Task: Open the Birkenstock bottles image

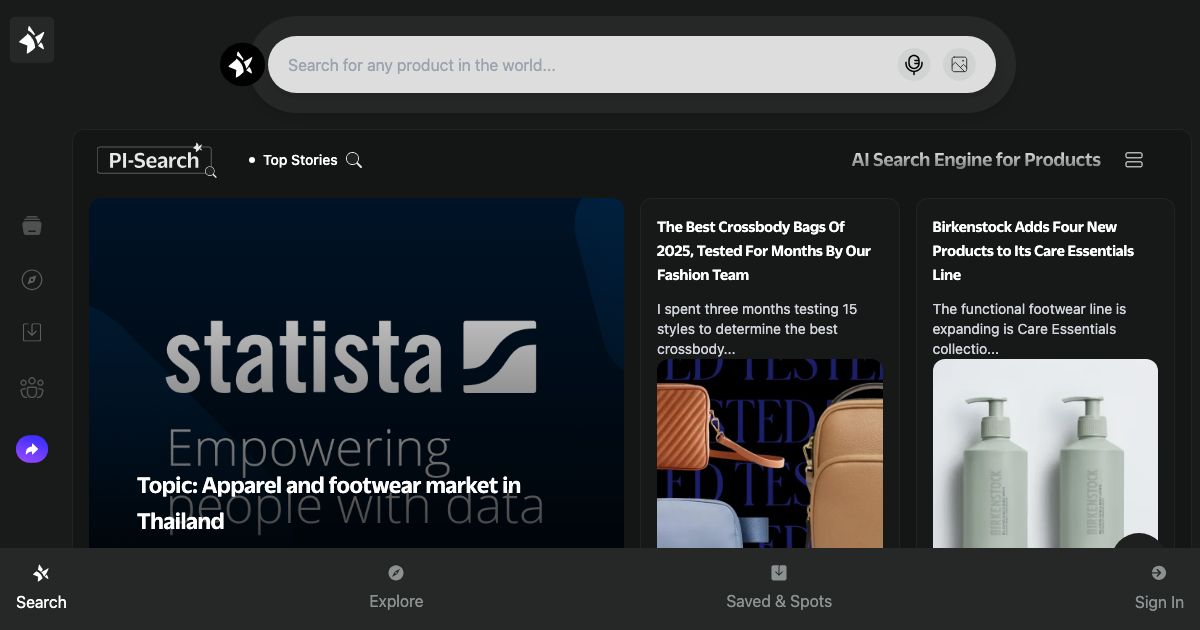Action: [x=1045, y=454]
